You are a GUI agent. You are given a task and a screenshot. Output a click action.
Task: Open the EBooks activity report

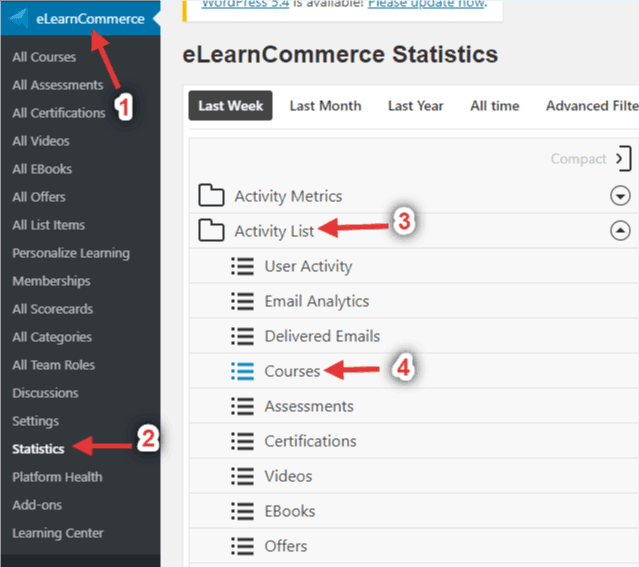(x=290, y=511)
